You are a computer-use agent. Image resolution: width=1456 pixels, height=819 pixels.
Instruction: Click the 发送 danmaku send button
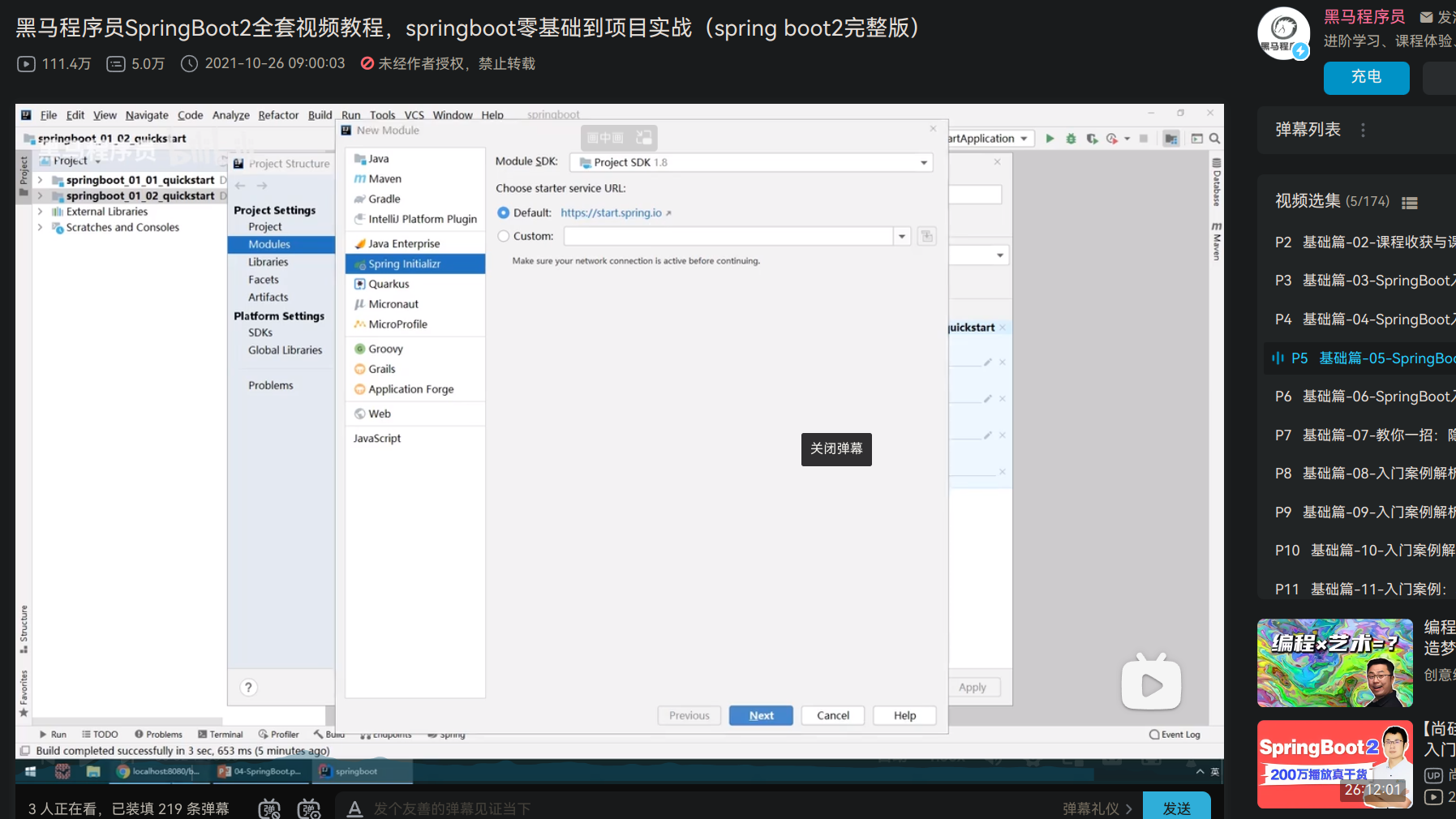1177,808
